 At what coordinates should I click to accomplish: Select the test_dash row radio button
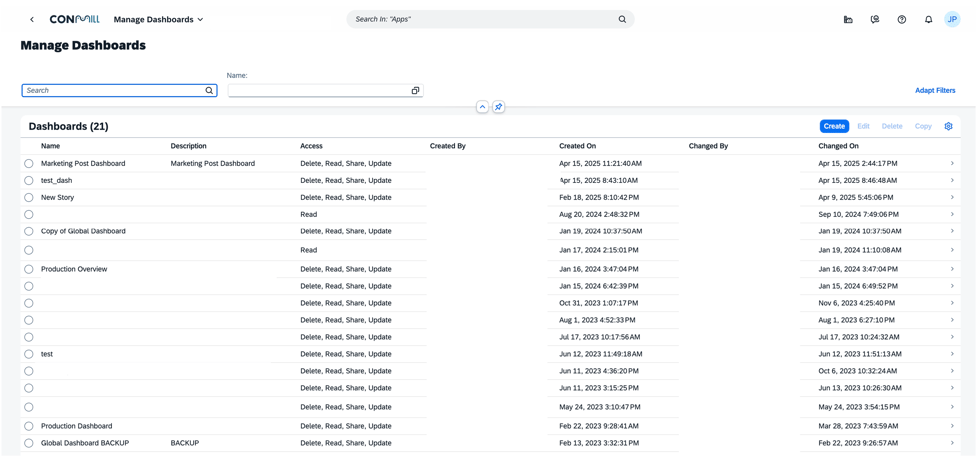coord(29,180)
